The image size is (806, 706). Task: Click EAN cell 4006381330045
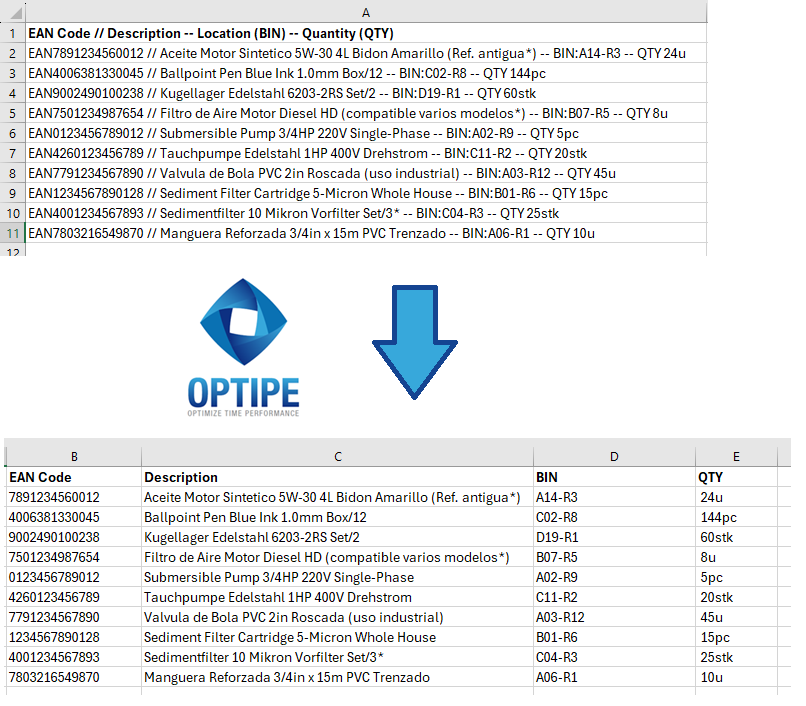(x=74, y=517)
